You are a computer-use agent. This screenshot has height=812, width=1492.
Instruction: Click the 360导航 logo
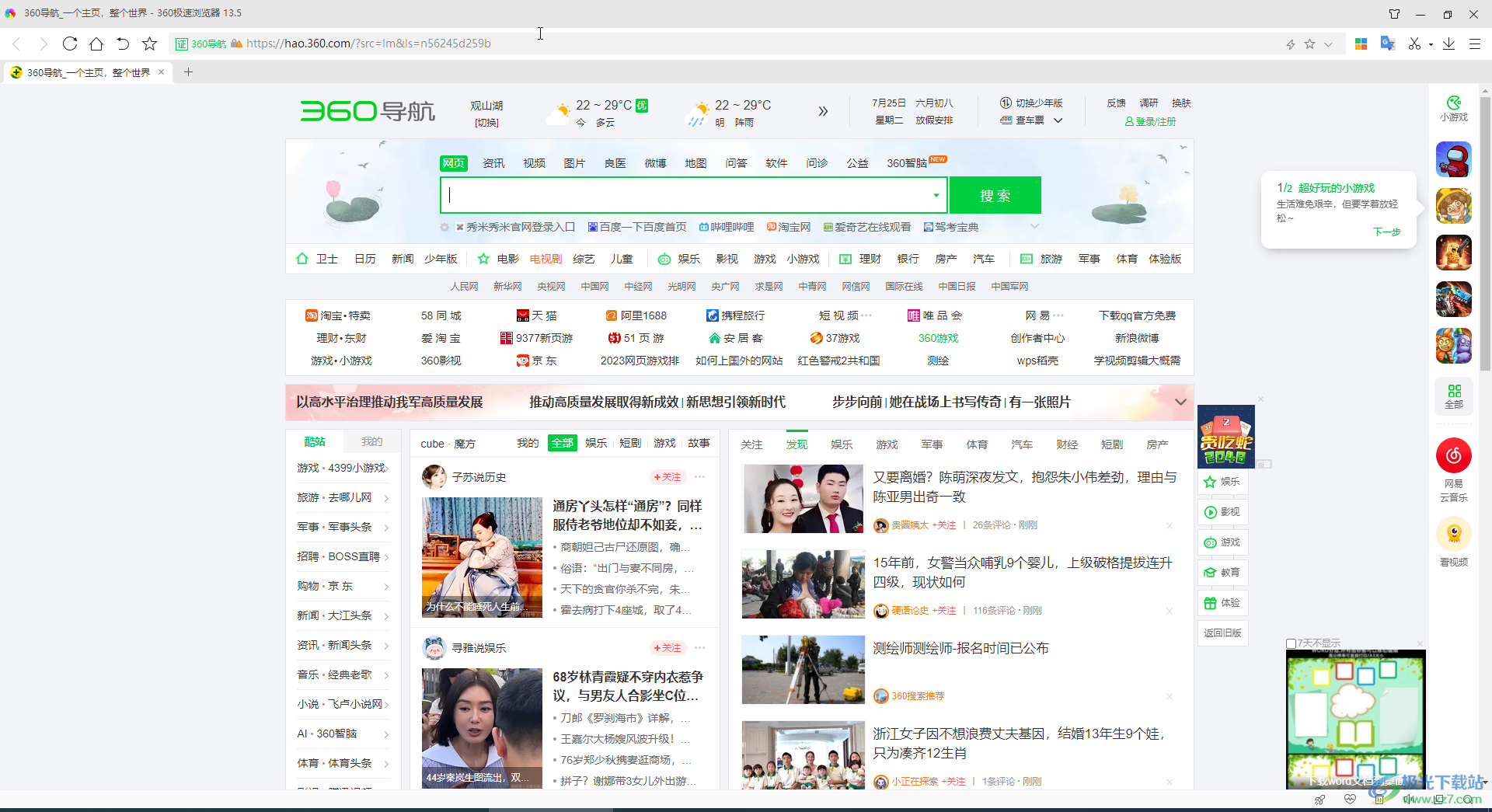[368, 111]
